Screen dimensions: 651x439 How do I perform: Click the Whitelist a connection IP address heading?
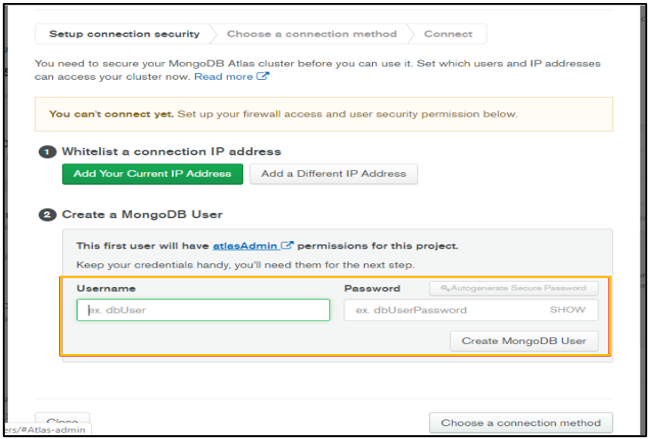point(171,152)
